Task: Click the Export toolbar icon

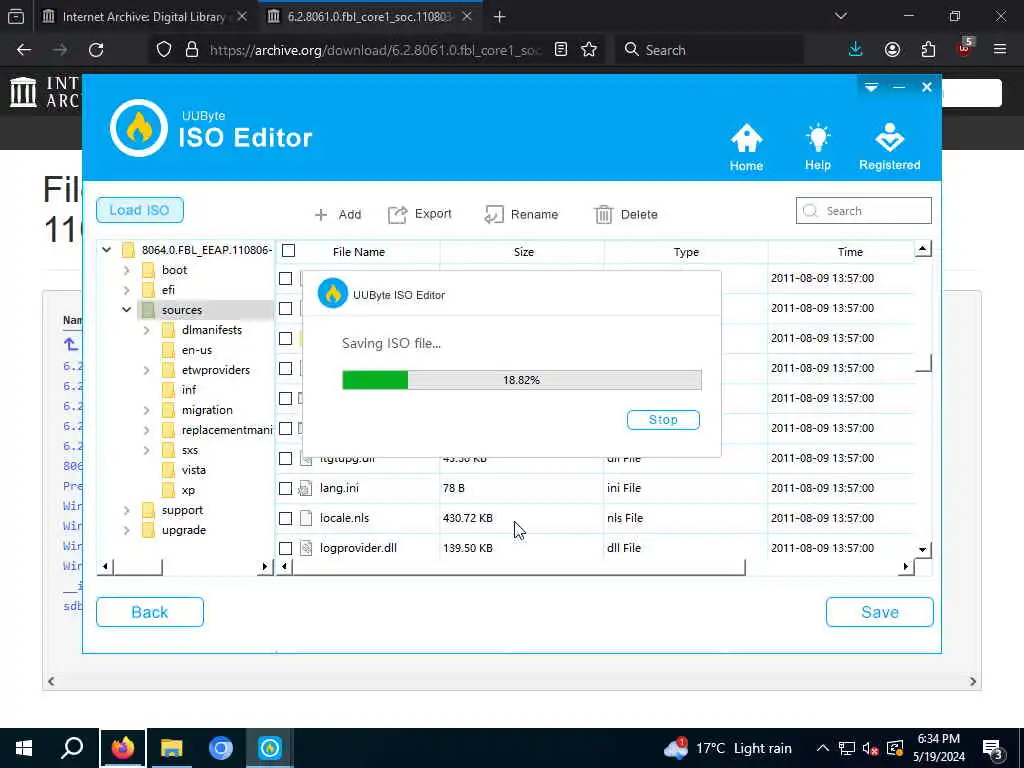Action: 397,214
